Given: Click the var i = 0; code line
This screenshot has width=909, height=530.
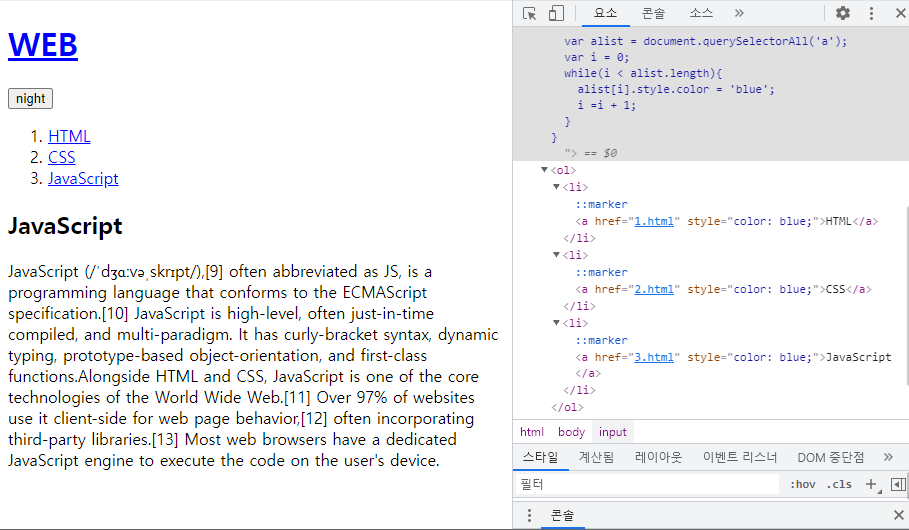Looking at the screenshot, I should click(597, 57).
